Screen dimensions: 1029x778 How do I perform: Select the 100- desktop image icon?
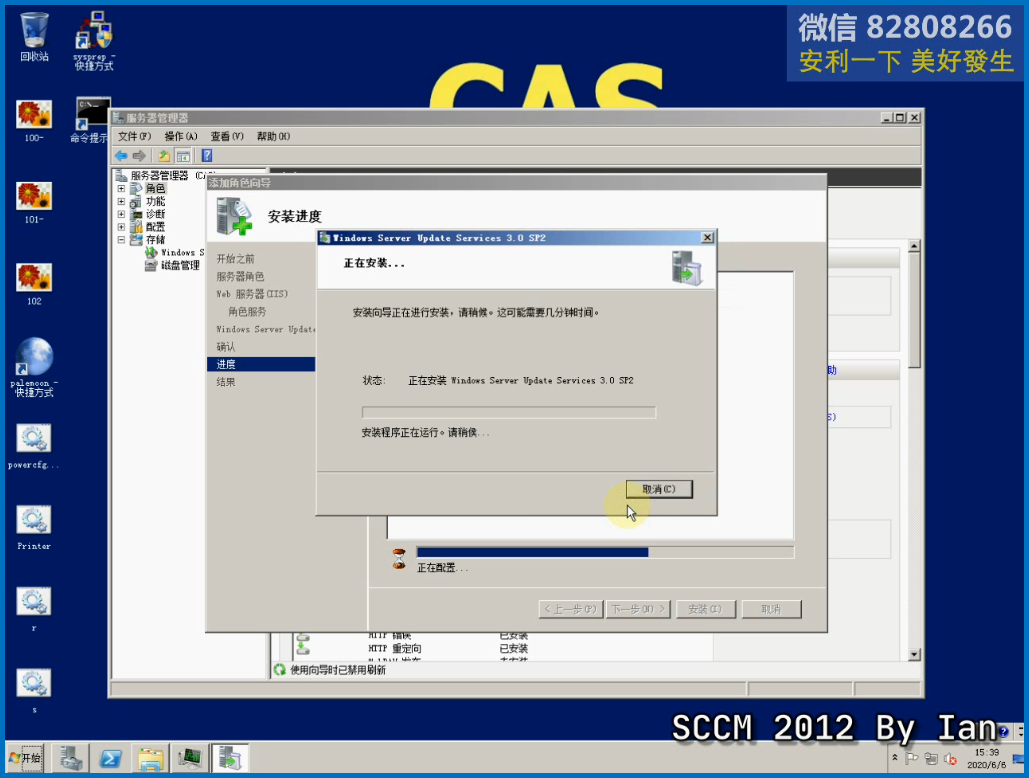pyautogui.click(x=34, y=121)
